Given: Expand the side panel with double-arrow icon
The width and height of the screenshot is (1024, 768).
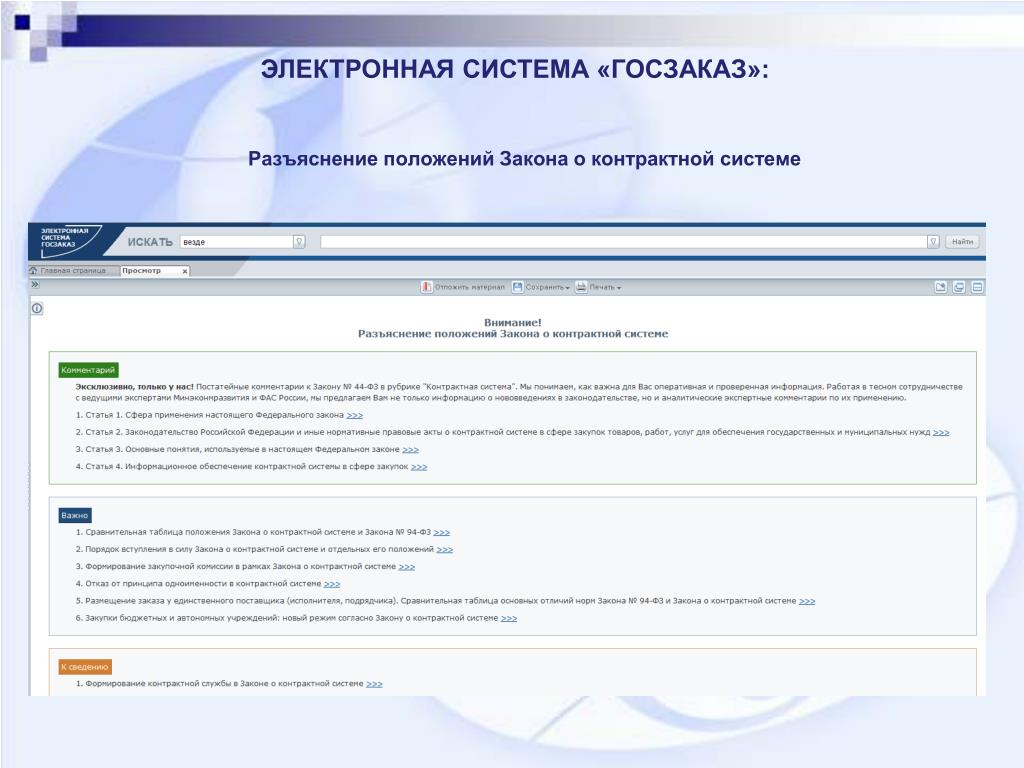Looking at the screenshot, I should (x=35, y=285).
